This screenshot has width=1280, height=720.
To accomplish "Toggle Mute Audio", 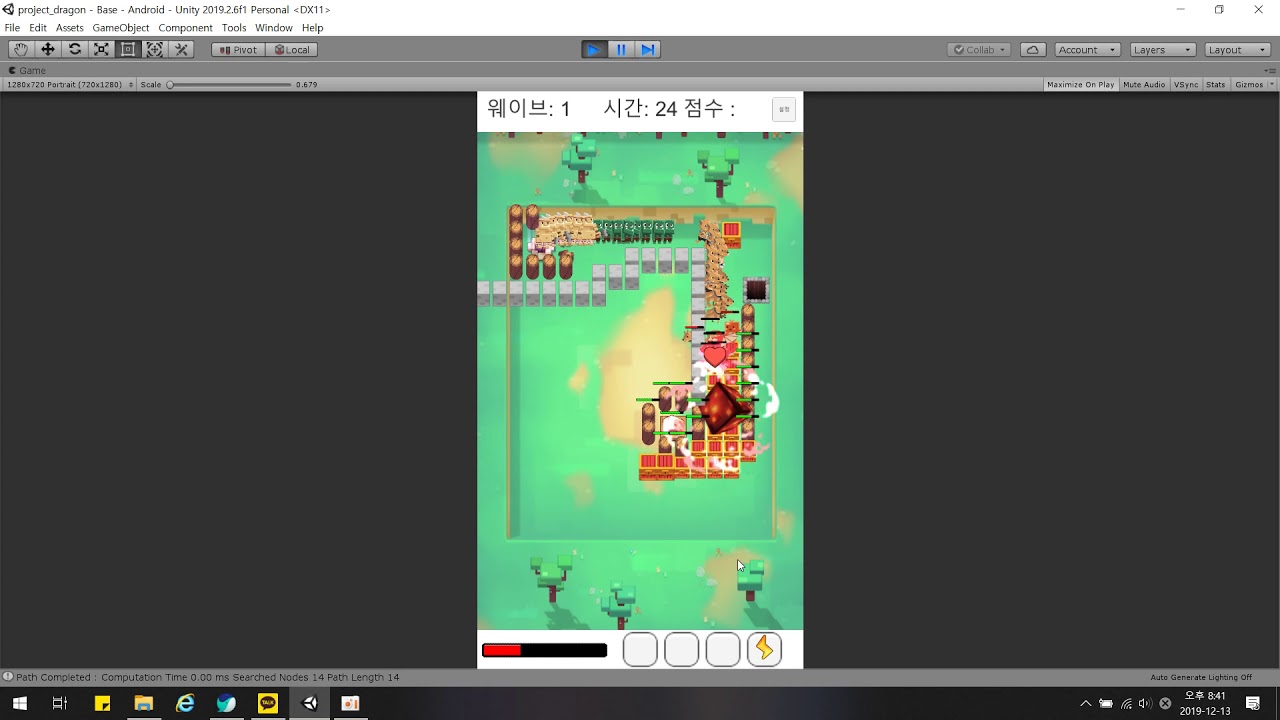I will click(x=1144, y=85).
